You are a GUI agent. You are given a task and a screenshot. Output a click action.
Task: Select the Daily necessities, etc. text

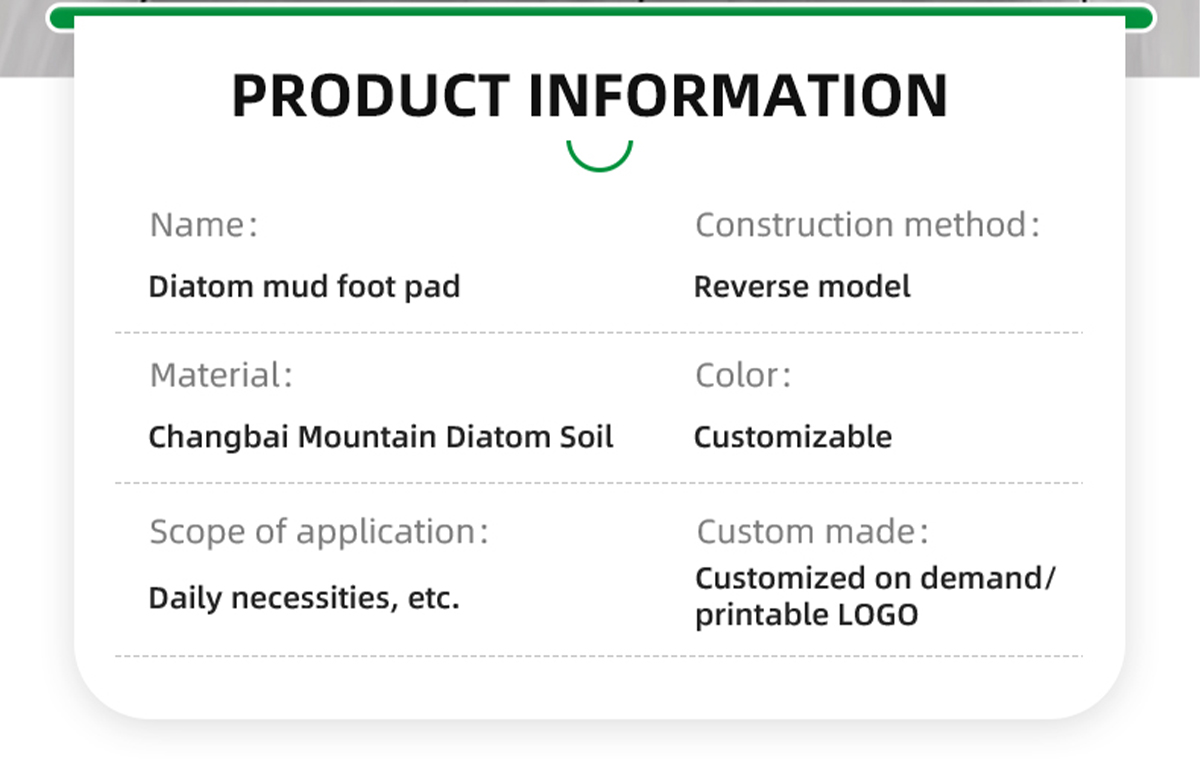tap(304, 598)
